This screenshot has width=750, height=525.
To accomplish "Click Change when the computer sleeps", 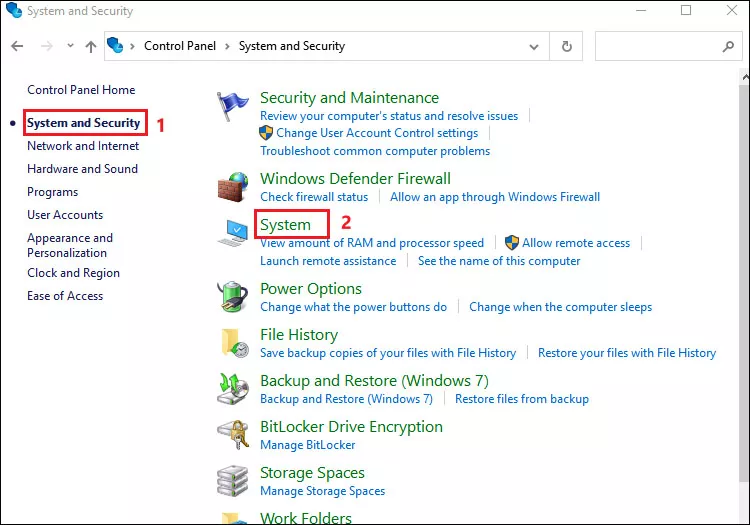I will (561, 307).
